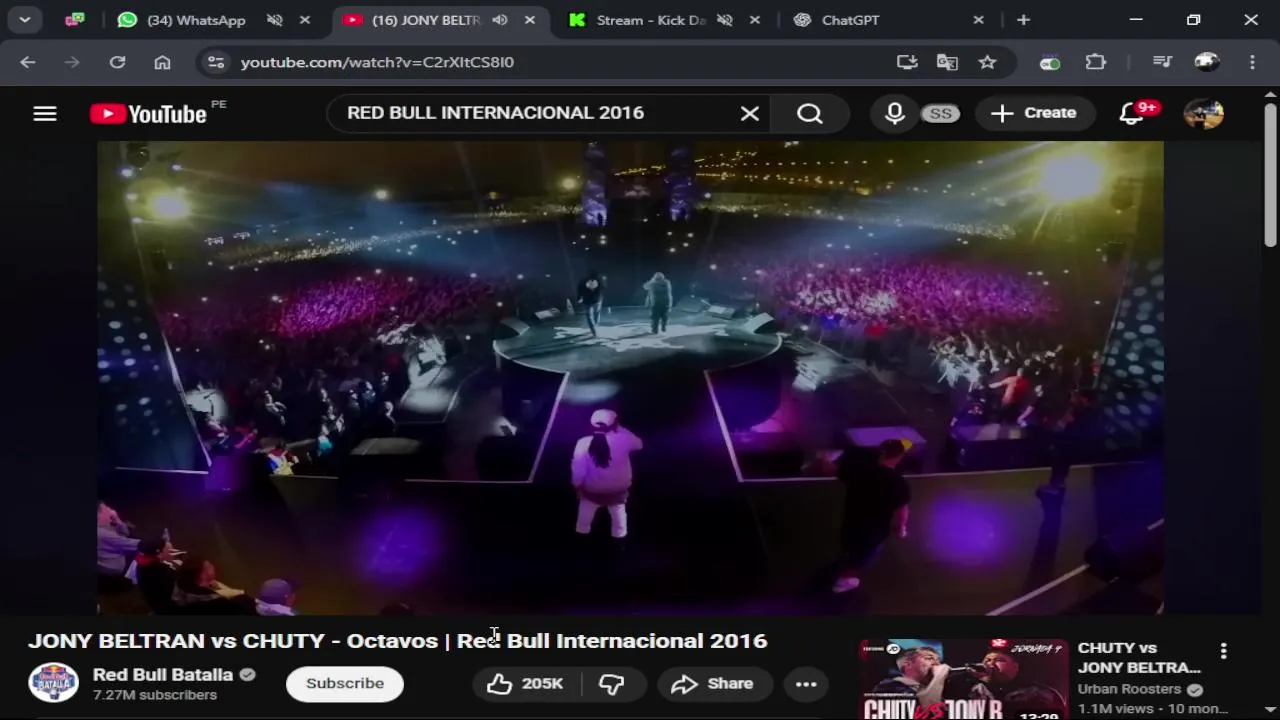This screenshot has height=720, width=1280.
Task: Open Chrome's three-dot menu
Action: click(x=1252, y=62)
